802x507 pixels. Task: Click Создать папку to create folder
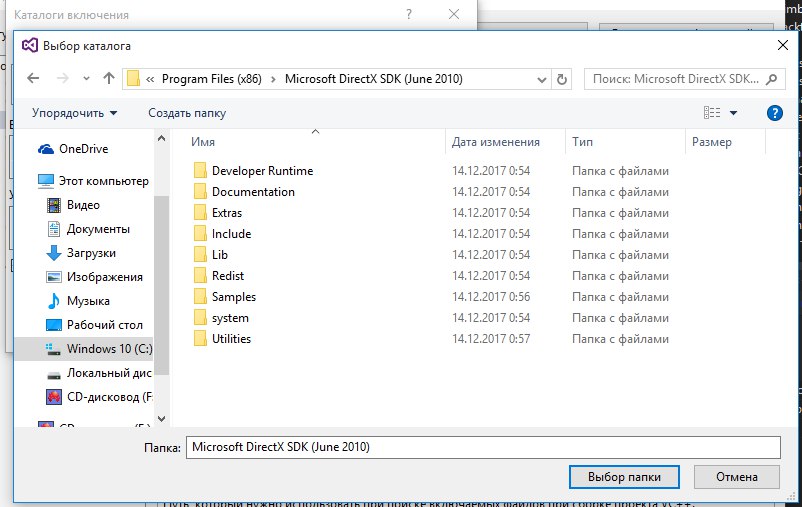pos(187,113)
